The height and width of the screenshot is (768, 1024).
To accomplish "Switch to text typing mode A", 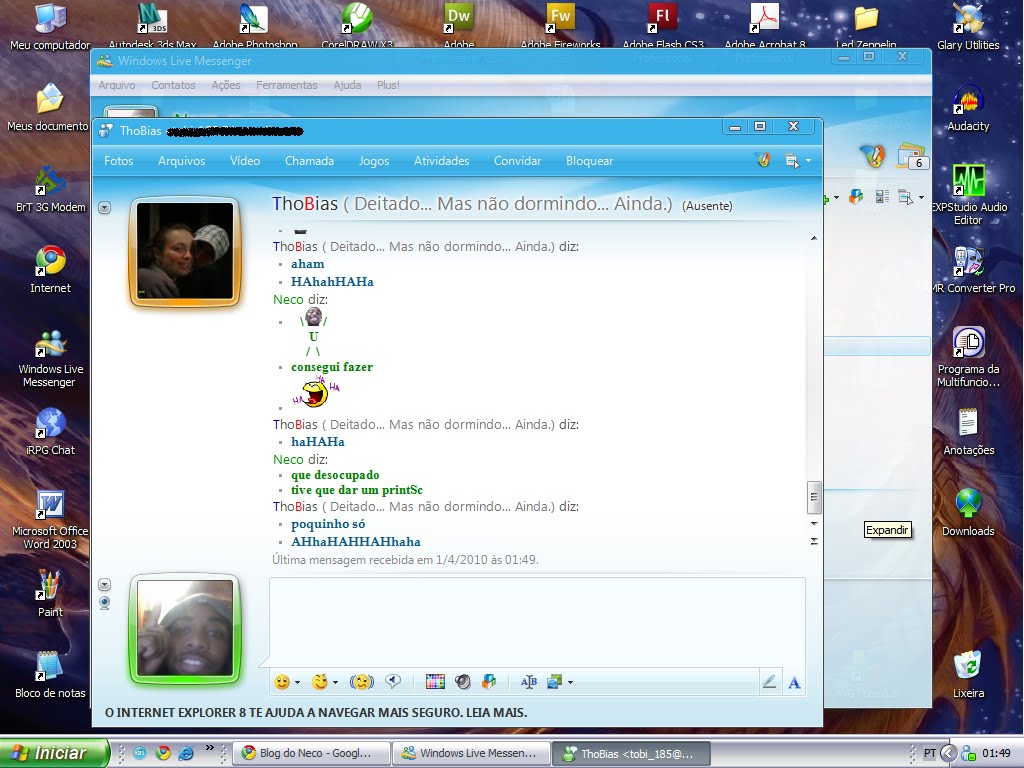I will [794, 682].
